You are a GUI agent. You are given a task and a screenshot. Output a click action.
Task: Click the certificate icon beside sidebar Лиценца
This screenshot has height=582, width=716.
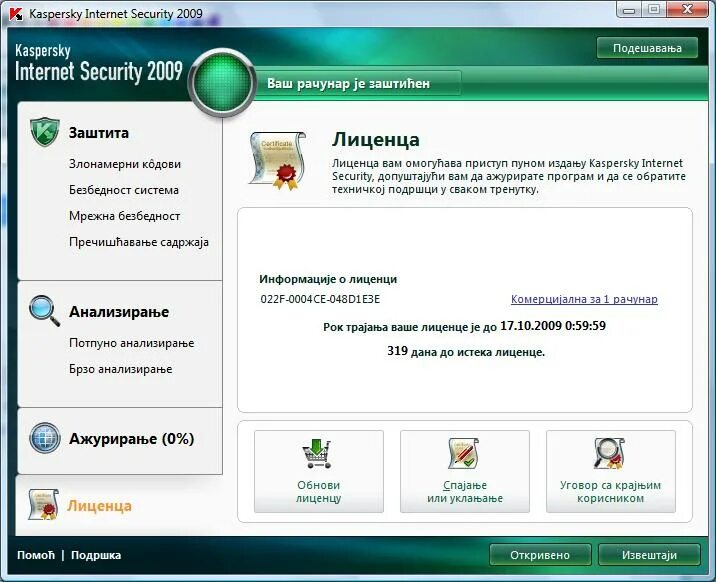[x=43, y=504]
